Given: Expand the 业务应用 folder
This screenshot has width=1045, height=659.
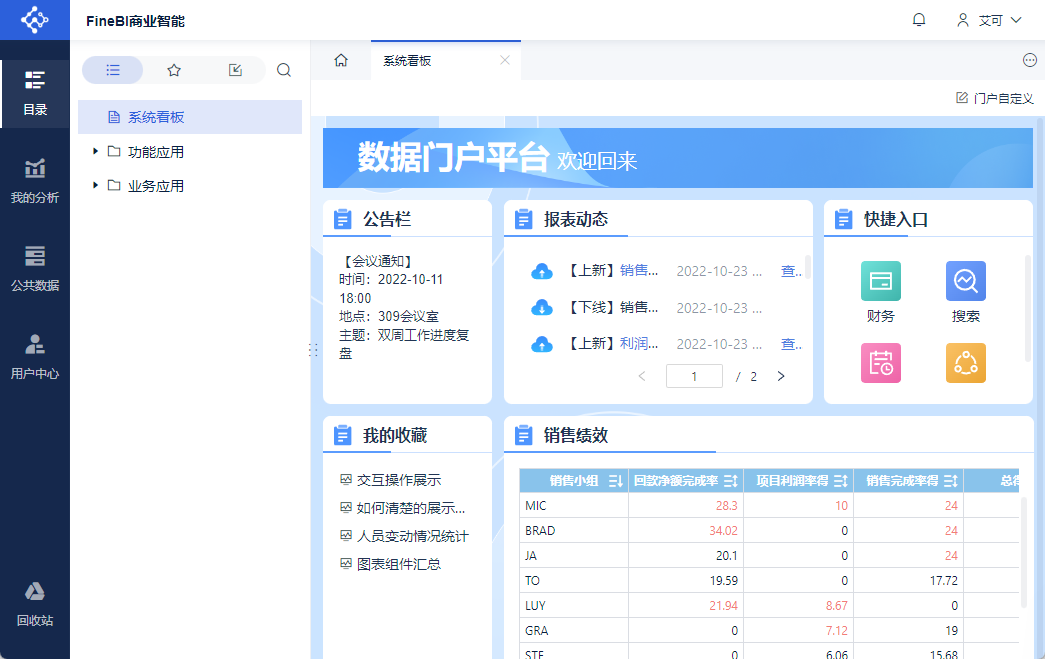Looking at the screenshot, I should click(96, 186).
